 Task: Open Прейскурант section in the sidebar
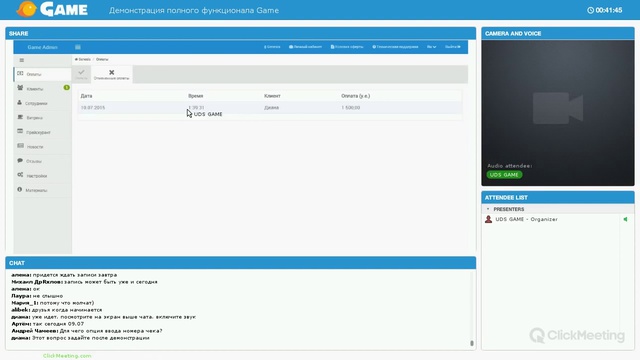42,132
